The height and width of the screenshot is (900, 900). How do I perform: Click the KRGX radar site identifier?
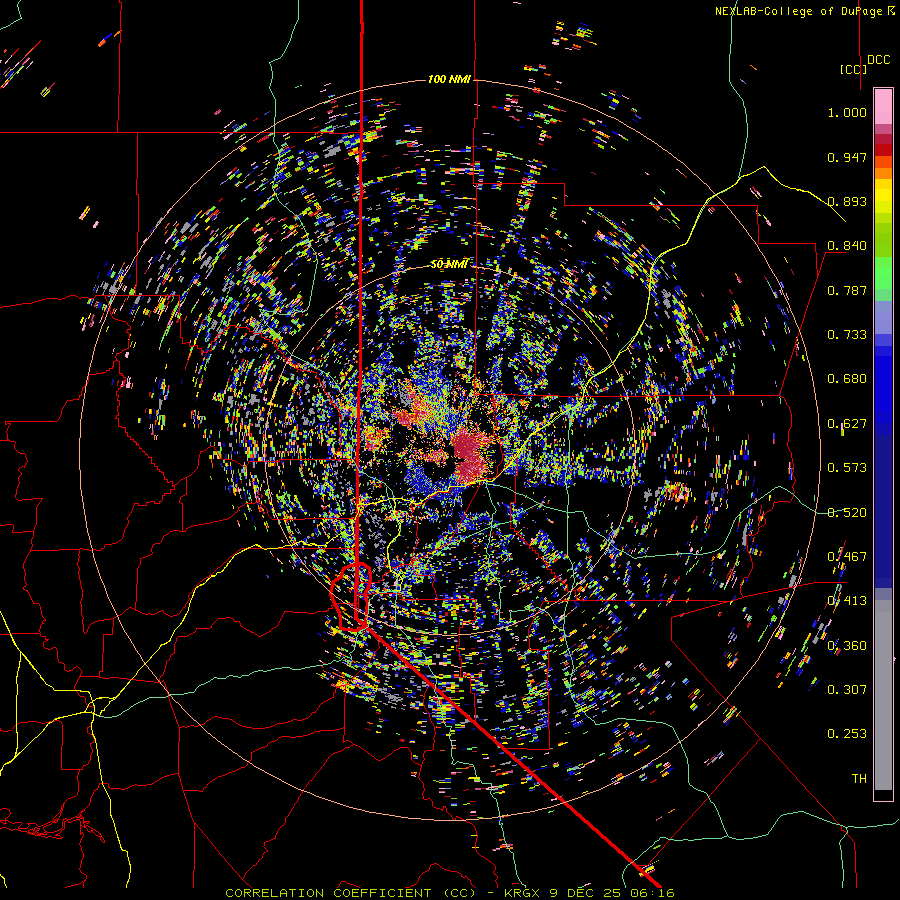click(x=522, y=893)
